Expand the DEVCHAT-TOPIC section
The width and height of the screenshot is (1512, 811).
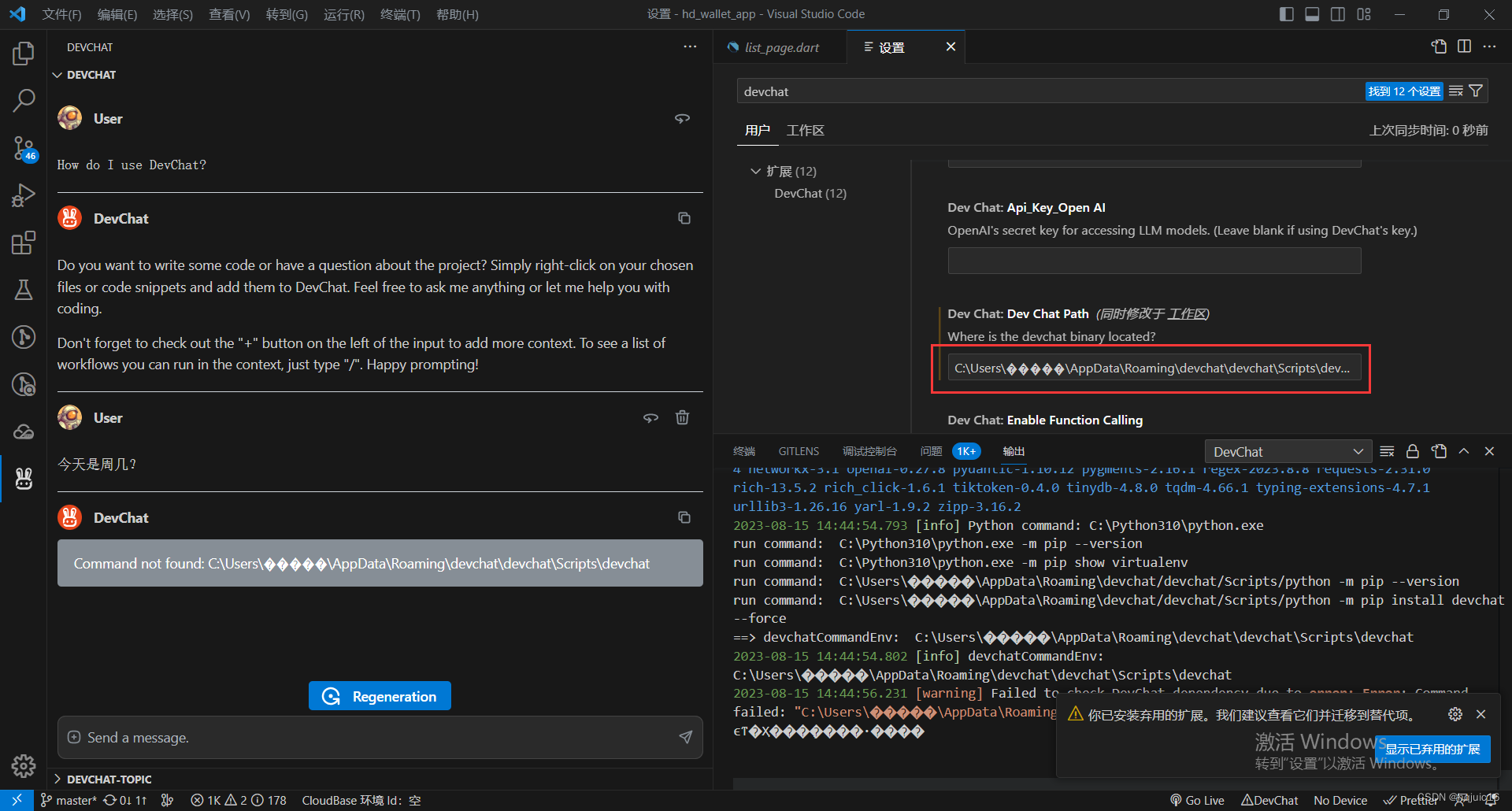(102, 779)
